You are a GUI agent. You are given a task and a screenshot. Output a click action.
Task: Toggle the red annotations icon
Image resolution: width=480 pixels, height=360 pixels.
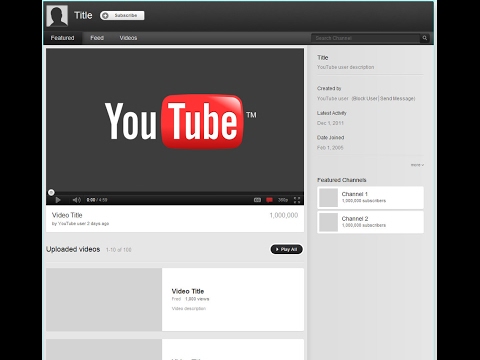(x=269, y=200)
